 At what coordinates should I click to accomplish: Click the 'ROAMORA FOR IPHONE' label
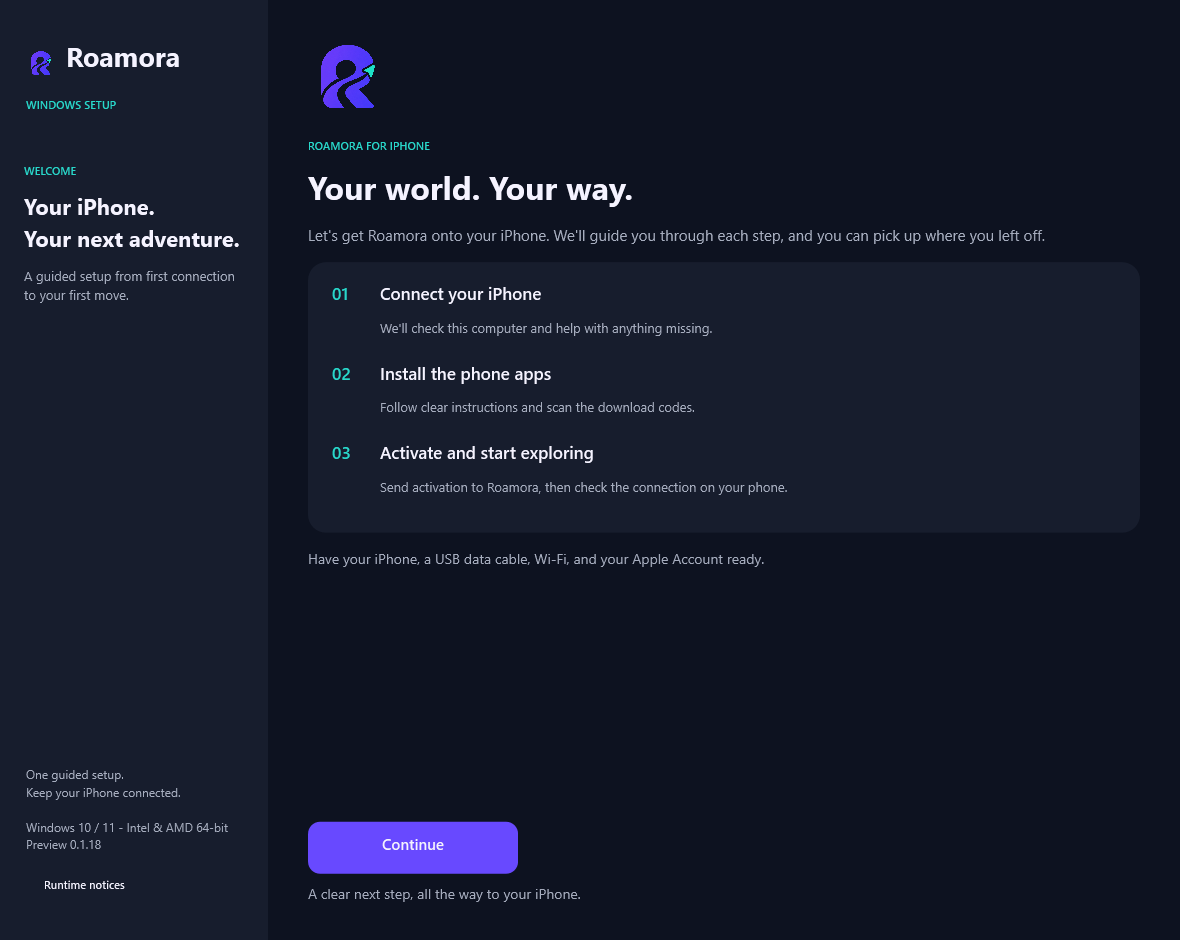click(x=369, y=146)
